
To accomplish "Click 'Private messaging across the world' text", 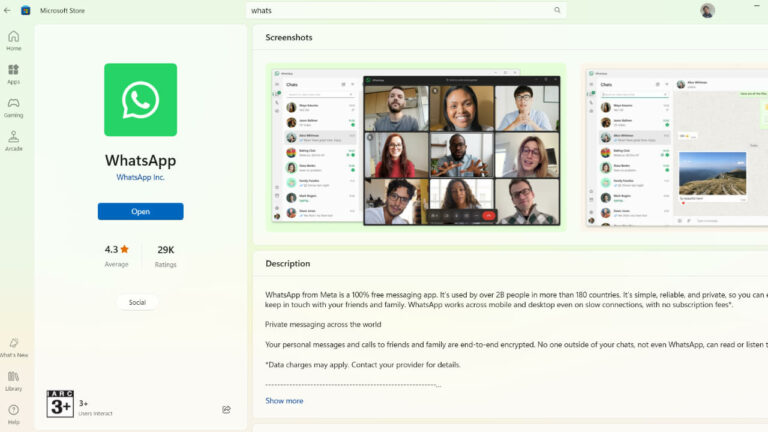I will click(x=323, y=324).
